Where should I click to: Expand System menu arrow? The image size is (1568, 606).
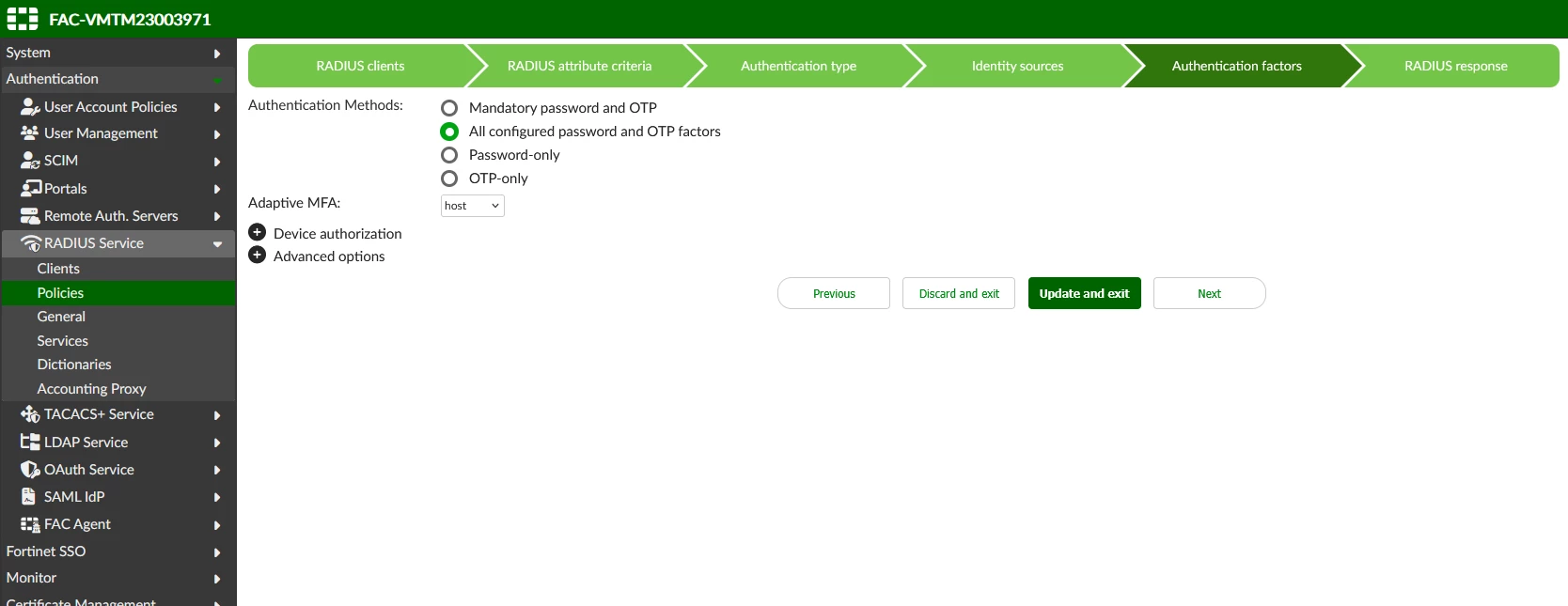[217, 54]
